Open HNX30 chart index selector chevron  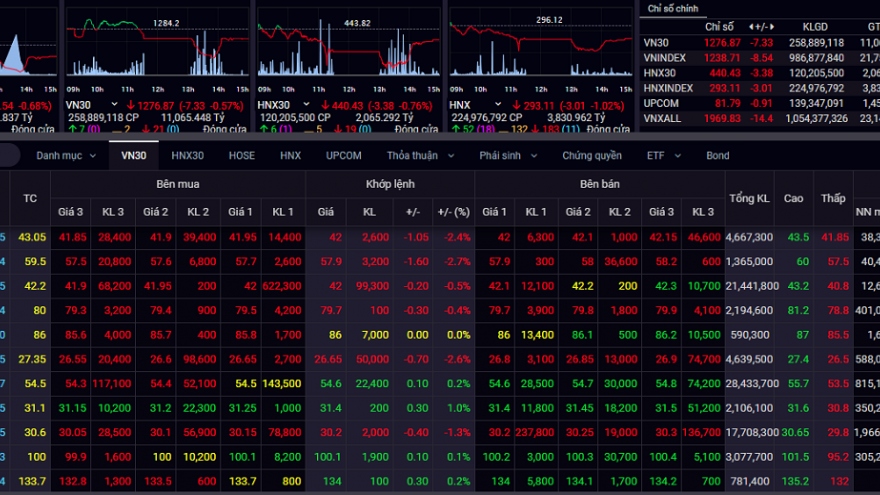click(306, 104)
